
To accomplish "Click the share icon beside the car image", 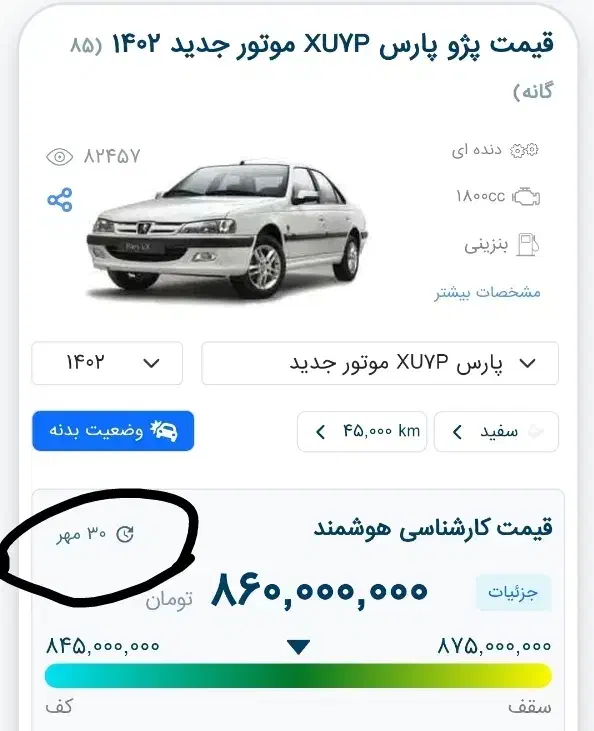I will pos(60,200).
